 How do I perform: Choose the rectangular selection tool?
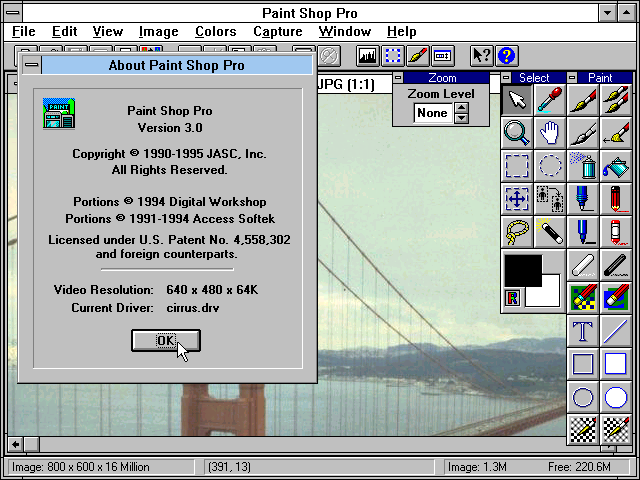click(517, 166)
